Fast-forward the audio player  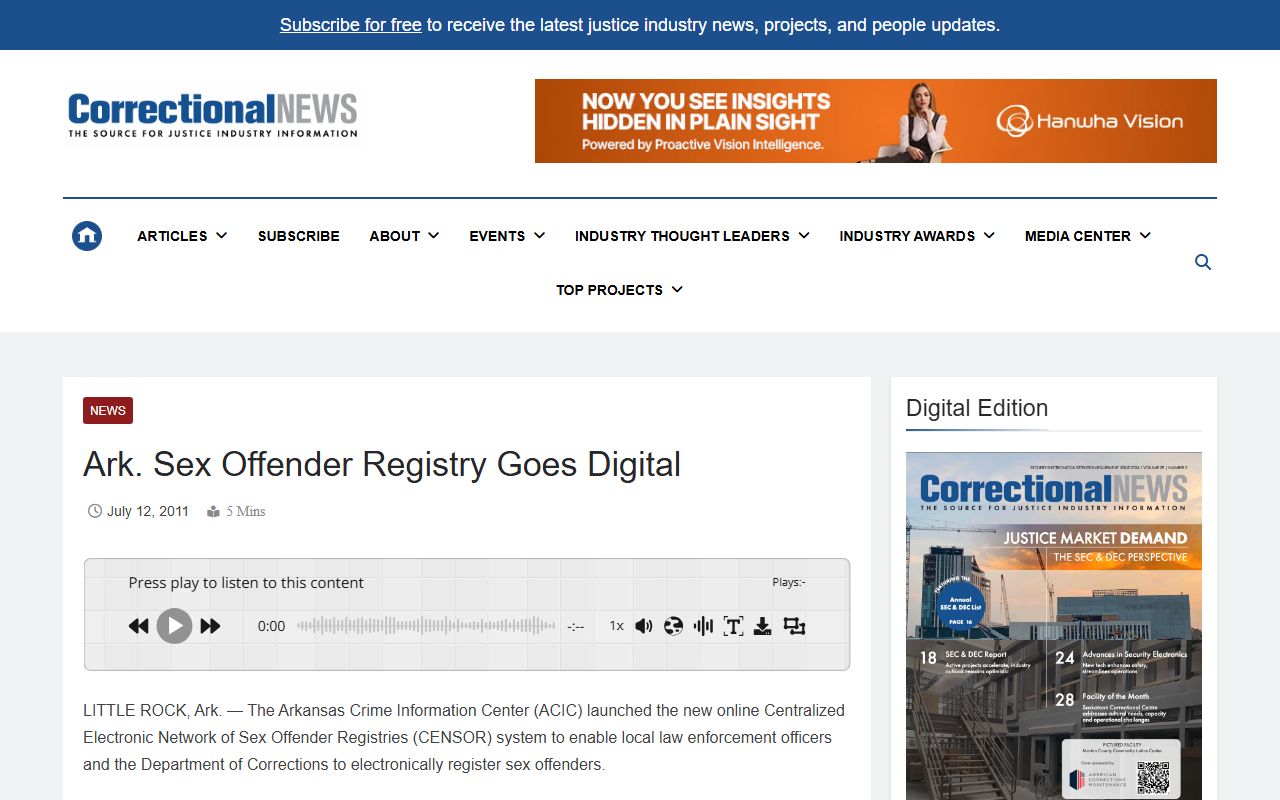(210, 626)
